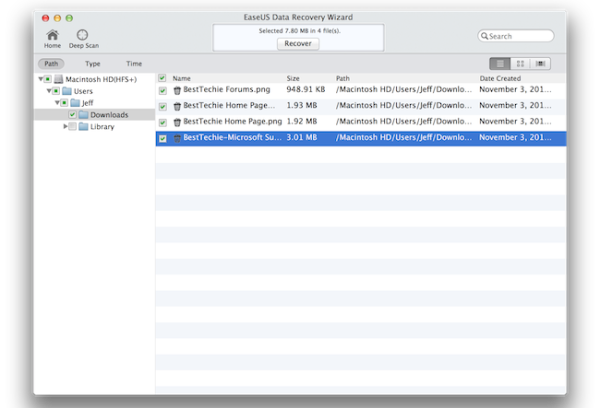The image size is (600, 408).
Task: Click the Jeff folder icon
Action: click(x=75, y=103)
